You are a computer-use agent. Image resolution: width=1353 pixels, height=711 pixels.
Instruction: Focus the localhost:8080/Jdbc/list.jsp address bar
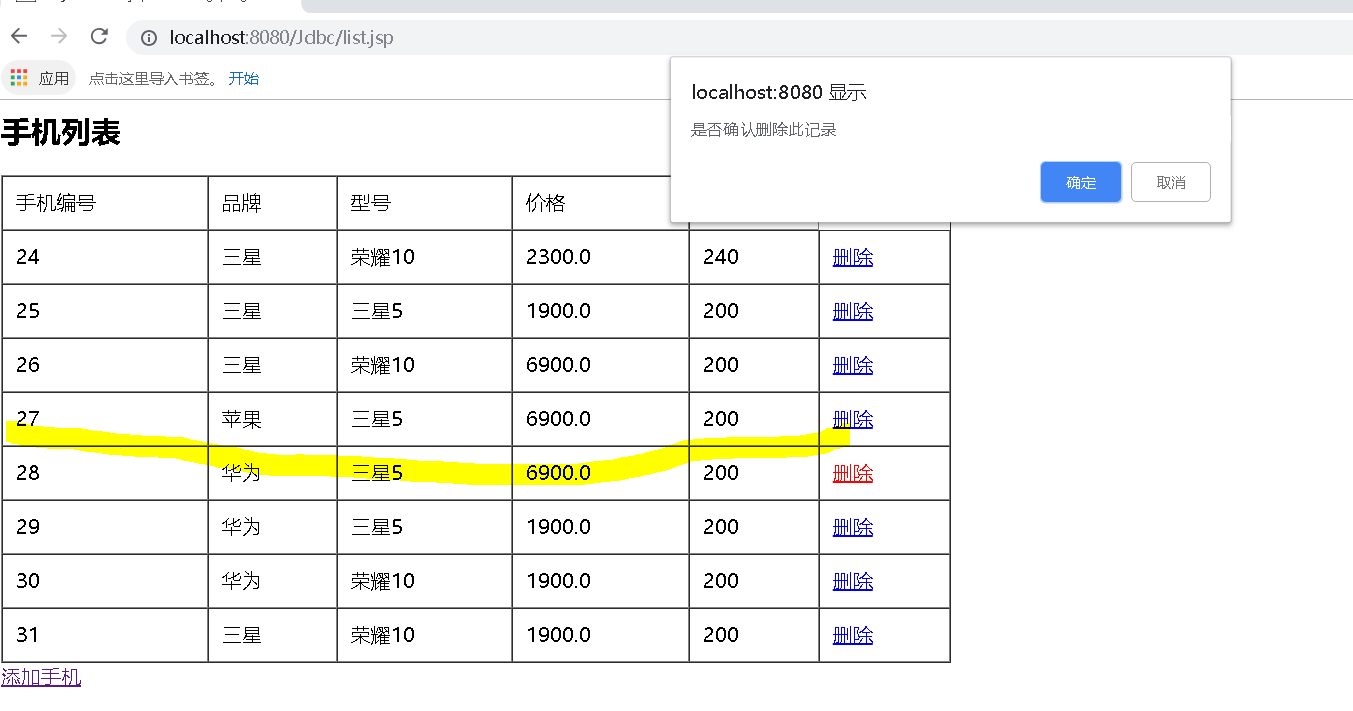click(x=739, y=38)
